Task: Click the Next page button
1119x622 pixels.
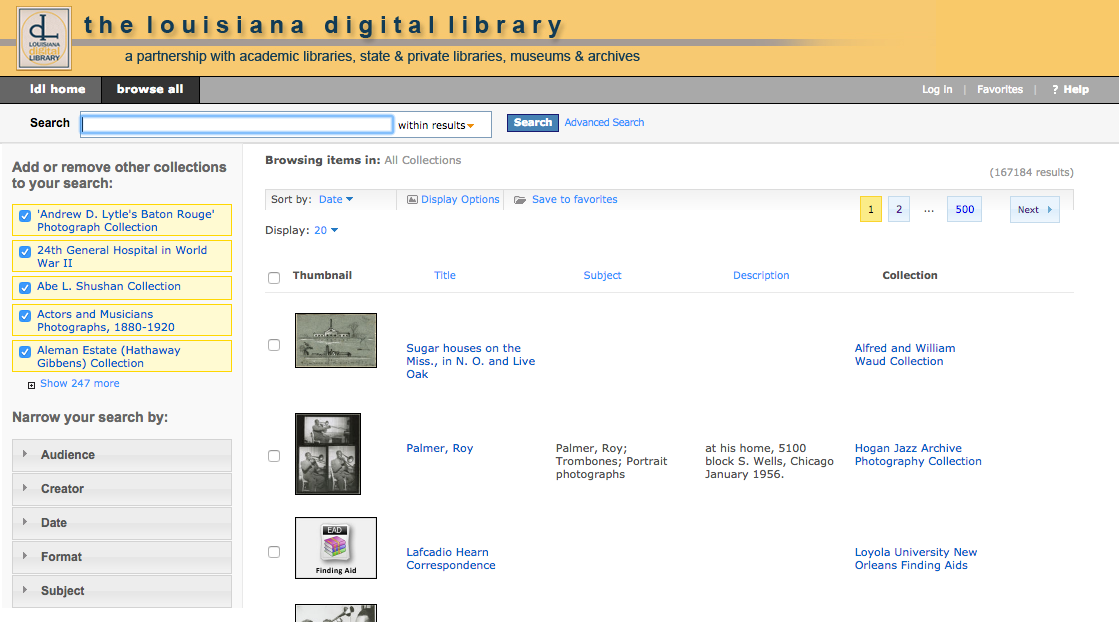Action: (1035, 210)
